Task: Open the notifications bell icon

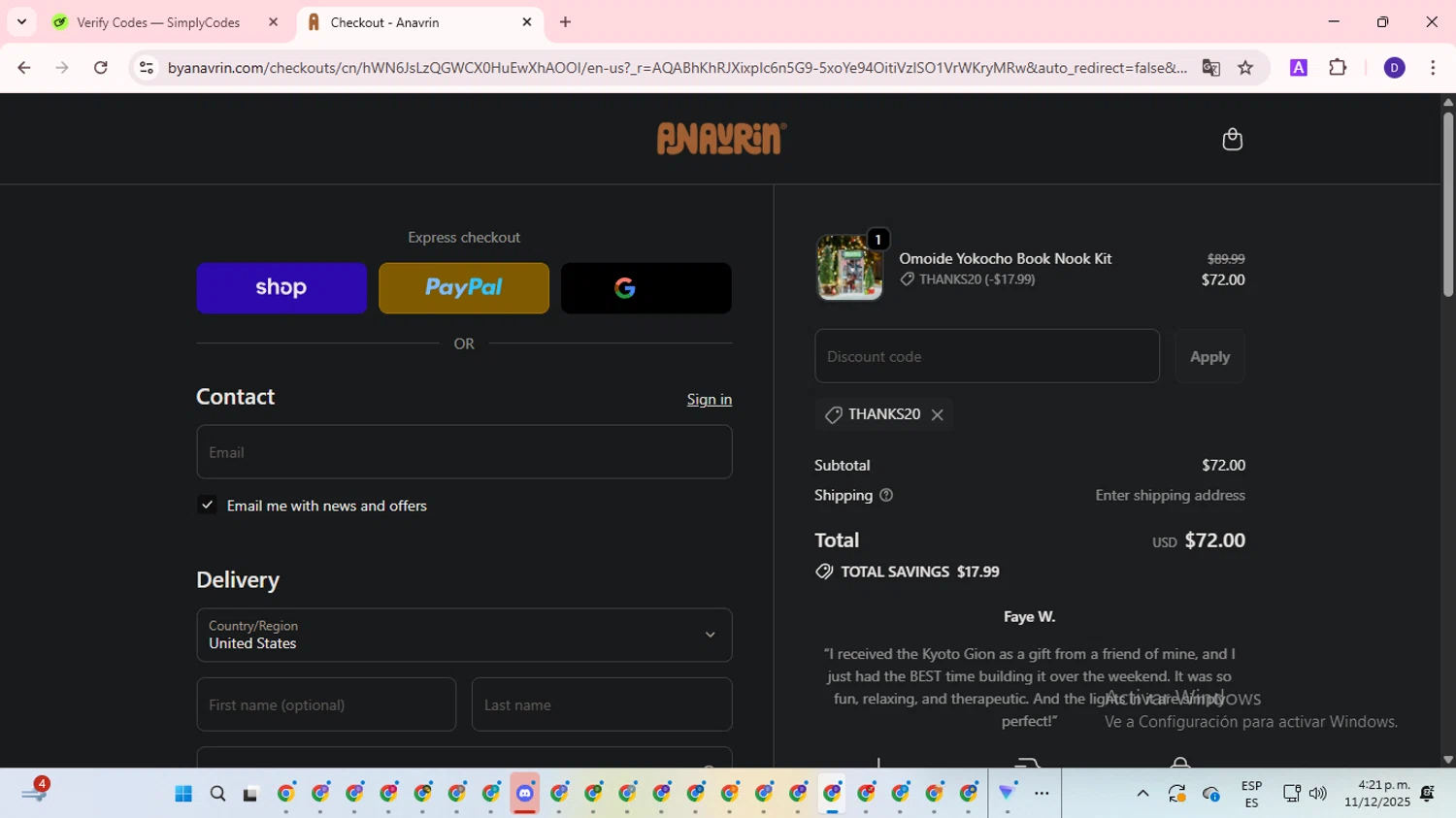Action: 1428,794
